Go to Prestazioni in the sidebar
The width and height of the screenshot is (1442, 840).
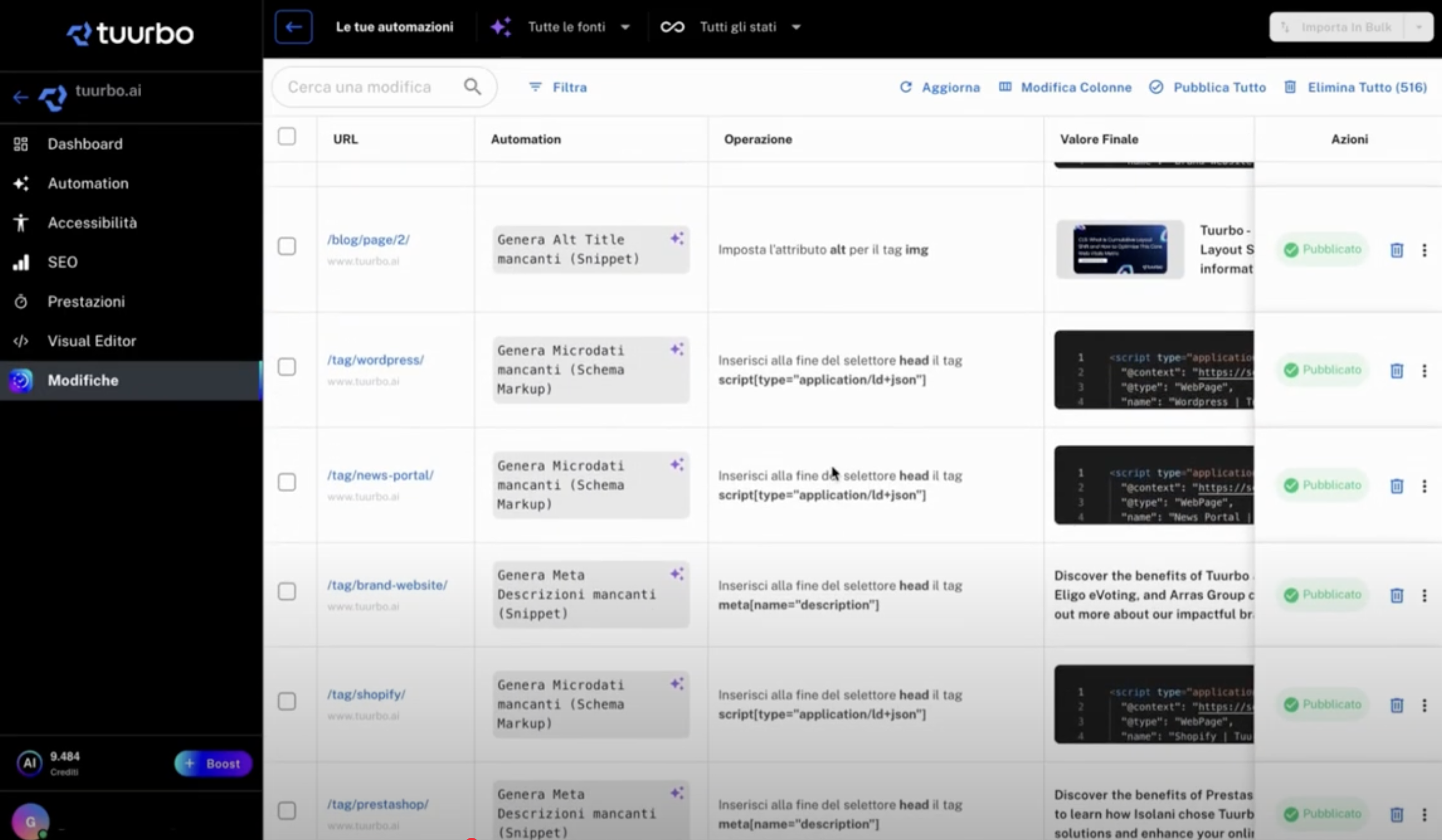coord(86,301)
